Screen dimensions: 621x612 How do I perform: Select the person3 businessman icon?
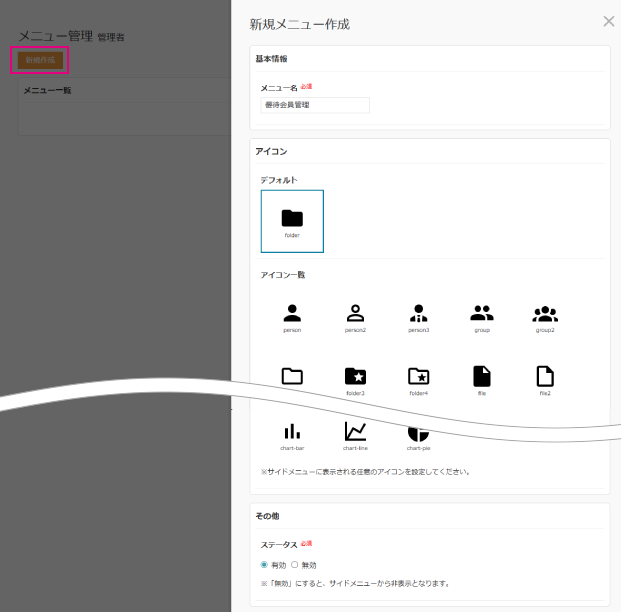tap(419, 313)
